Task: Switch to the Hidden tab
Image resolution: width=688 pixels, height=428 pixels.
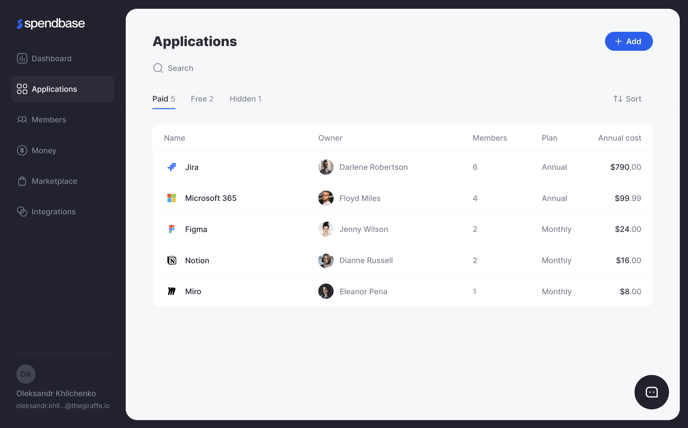Action: (245, 99)
